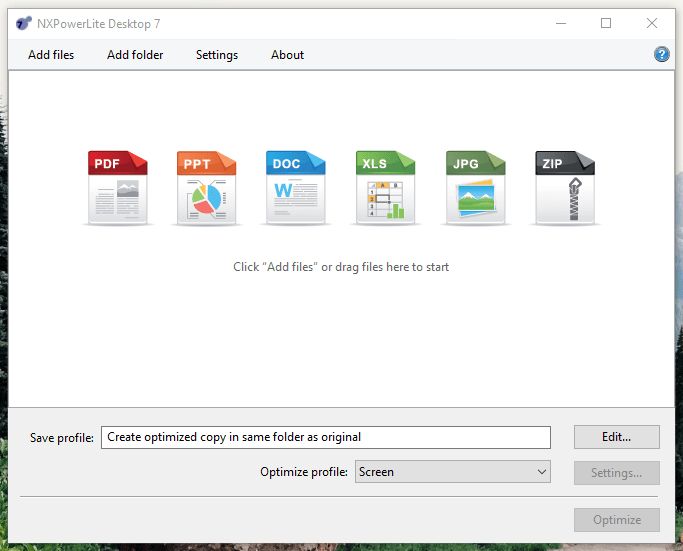Viewport: 683px width, 551px height.
Task: Maximize the NXPowerLite window
Action: tap(606, 23)
